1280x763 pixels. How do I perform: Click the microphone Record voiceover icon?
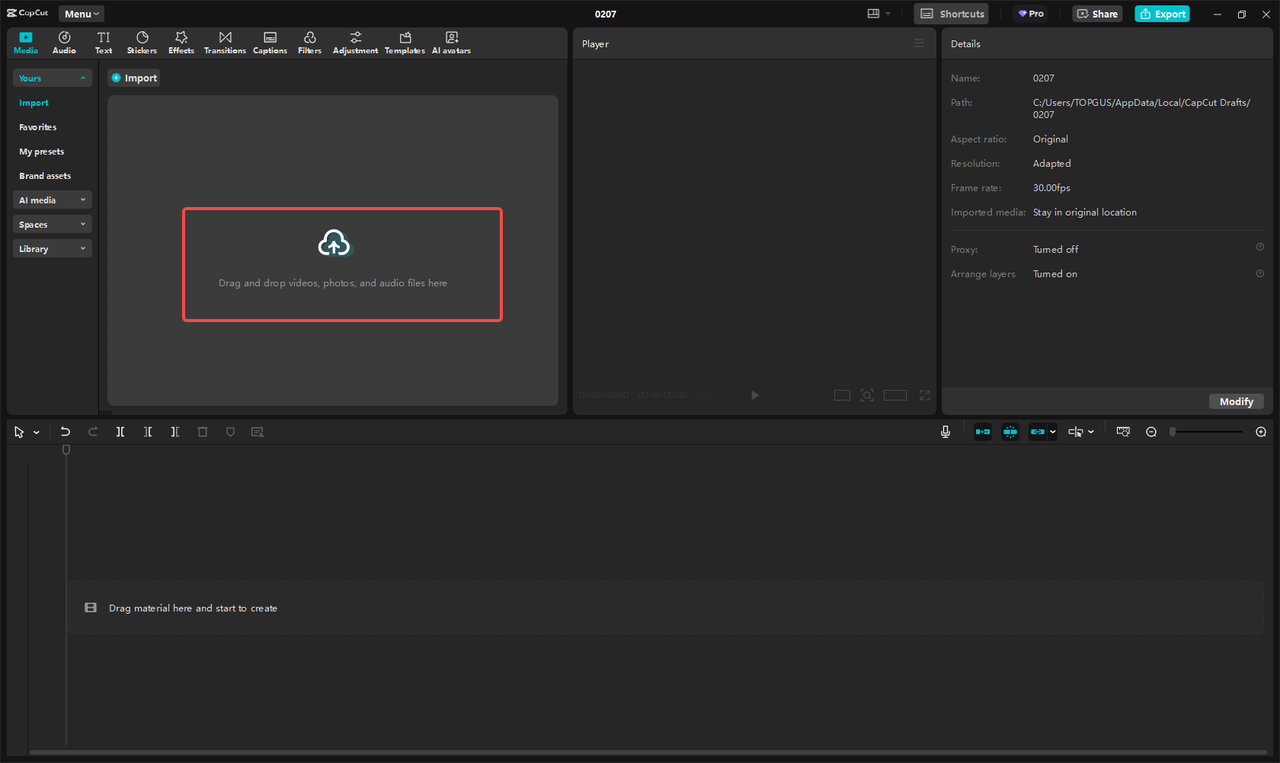coord(945,432)
